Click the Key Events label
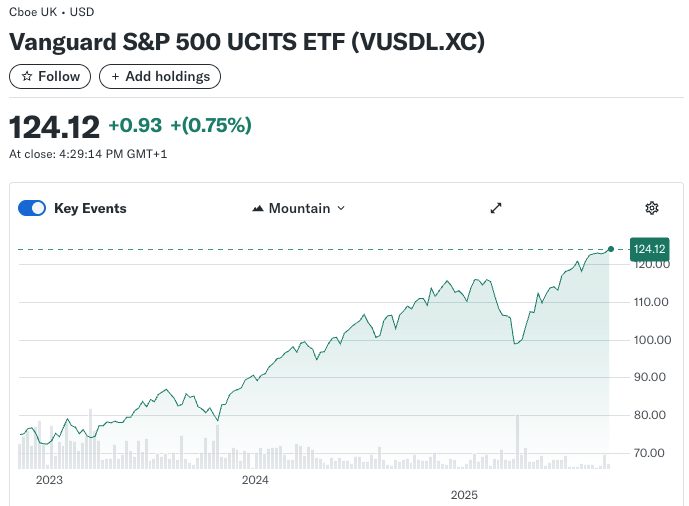The height and width of the screenshot is (506, 689). [x=90, y=208]
